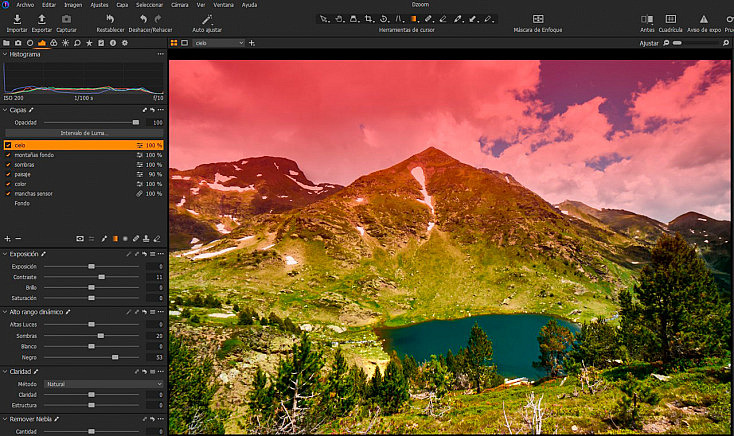This screenshot has height=436, width=734.
Task: Open the Cámara menu
Action: (180, 5)
